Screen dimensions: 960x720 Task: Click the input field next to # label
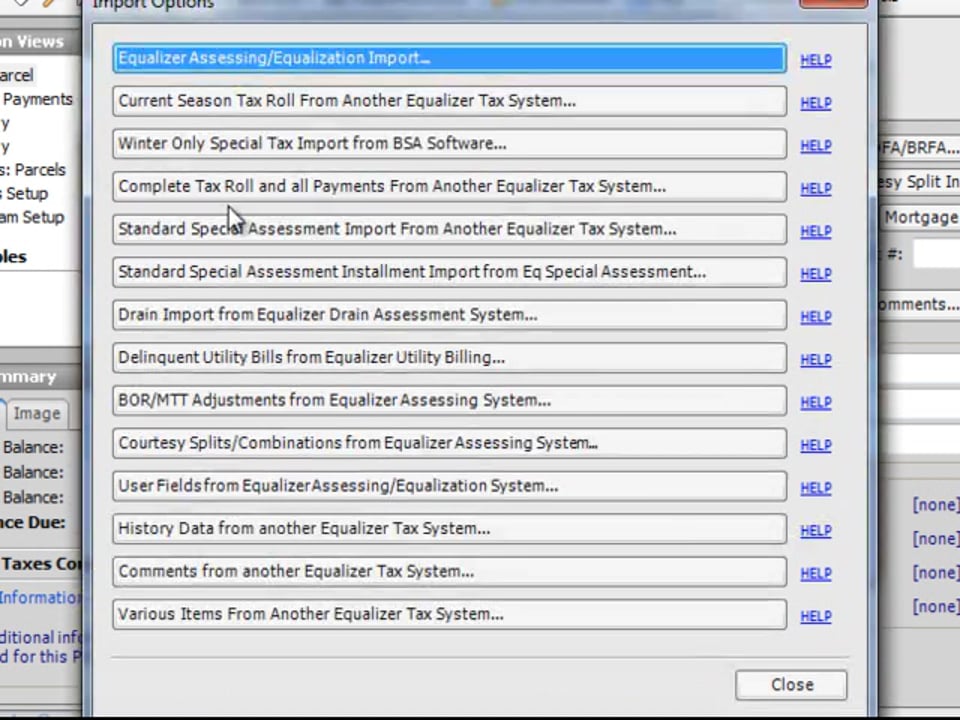click(937, 253)
